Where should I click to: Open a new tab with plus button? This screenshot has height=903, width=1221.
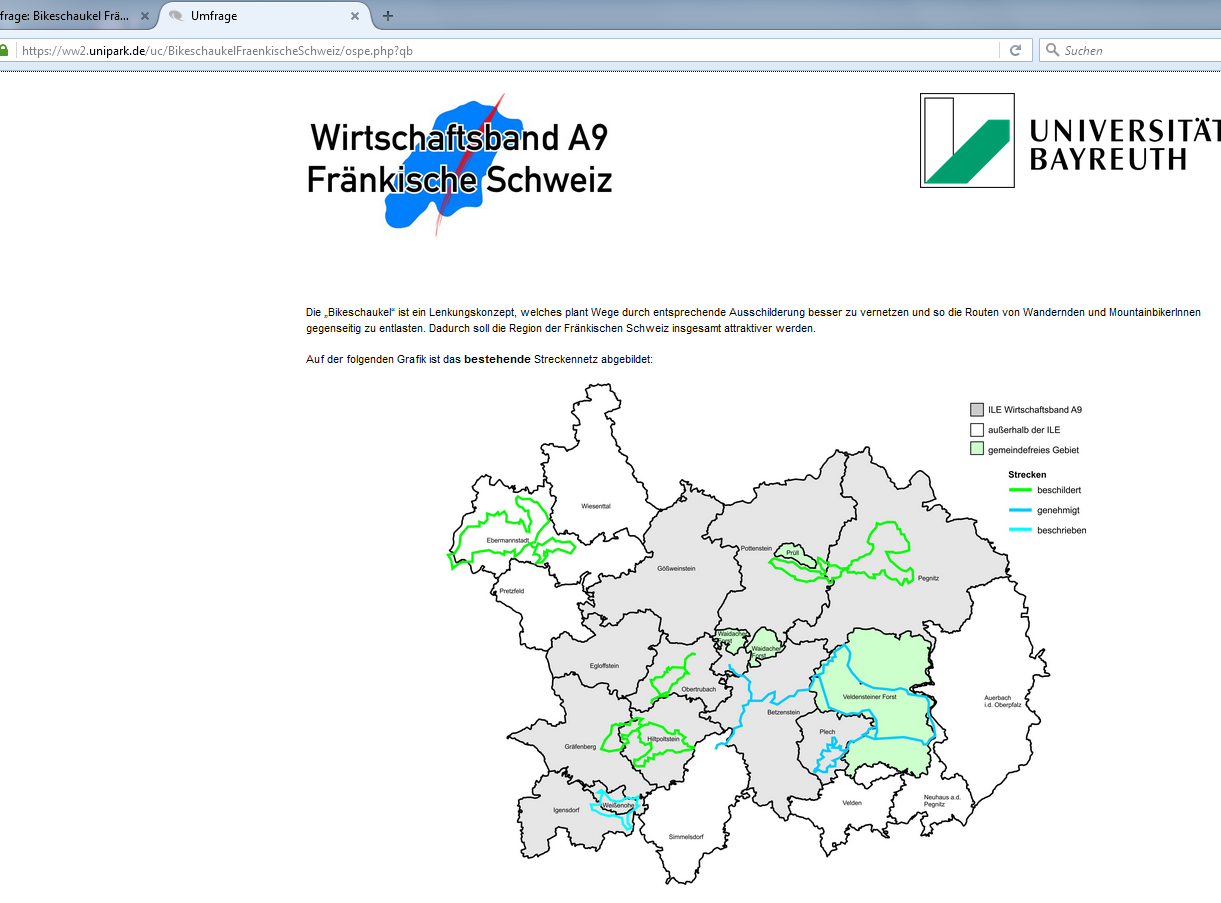pyautogui.click(x=388, y=16)
